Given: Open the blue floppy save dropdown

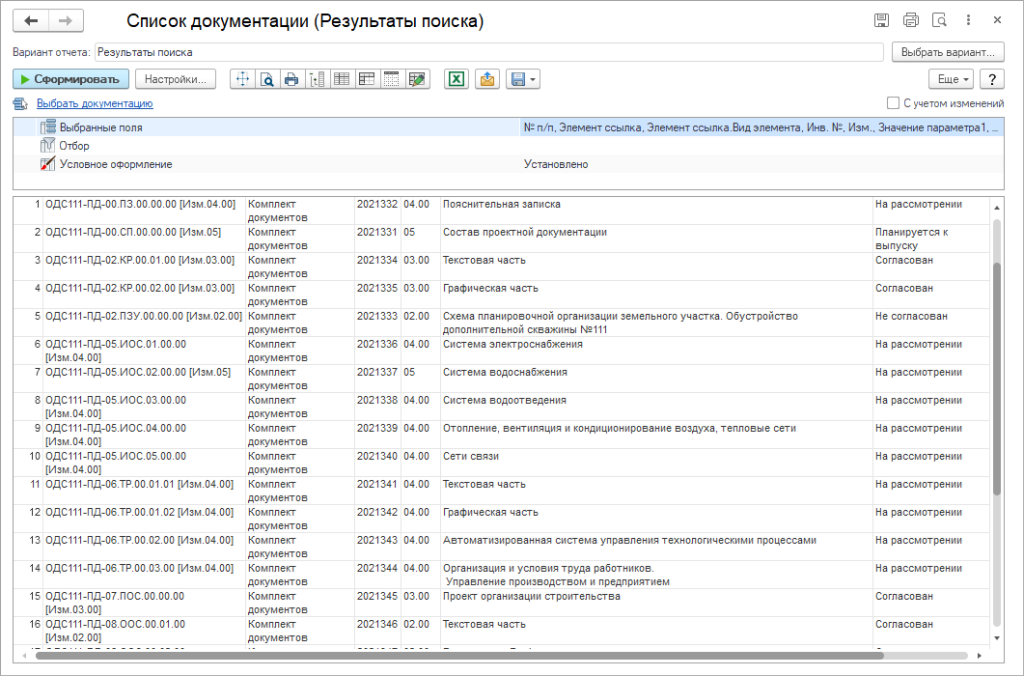Looking at the screenshot, I should click(x=522, y=79).
